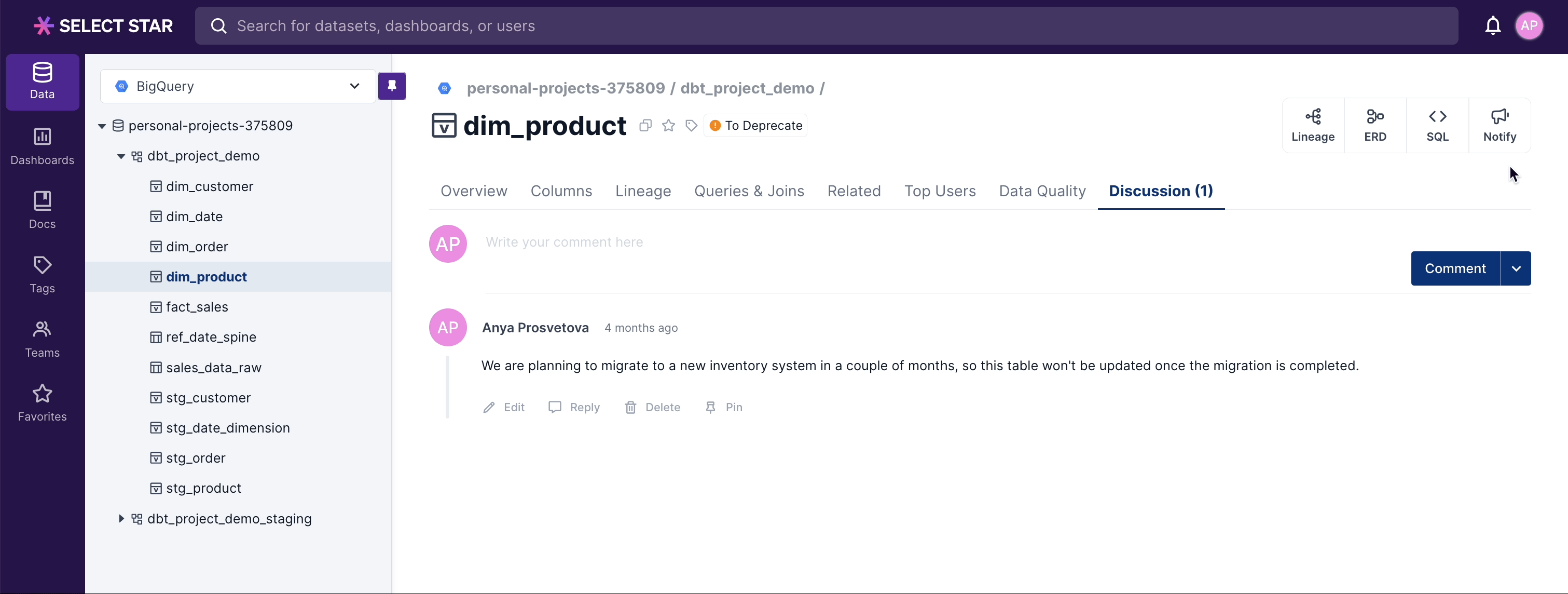
Task: Click the Select Star logo
Action: tap(103, 25)
